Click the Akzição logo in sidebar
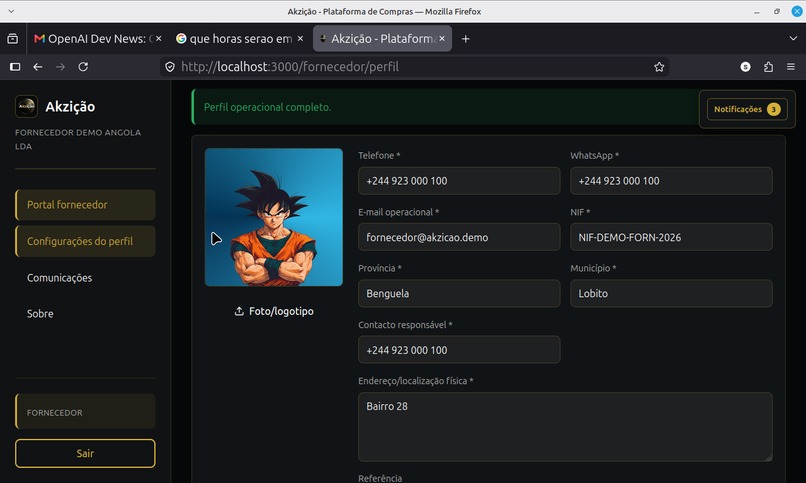Screen dimensions: 806x483 pos(26,106)
